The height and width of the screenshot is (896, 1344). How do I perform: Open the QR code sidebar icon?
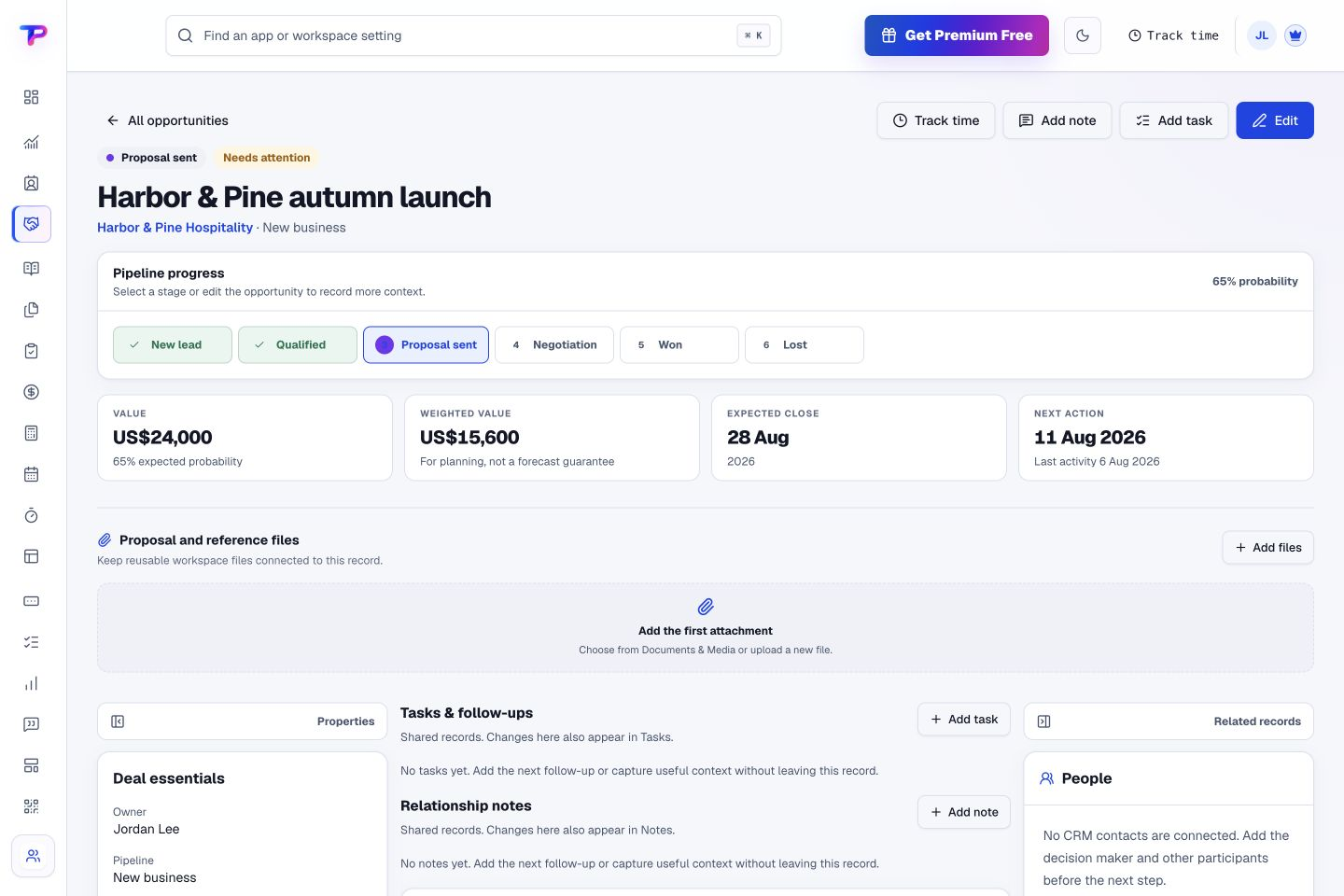(31, 806)
